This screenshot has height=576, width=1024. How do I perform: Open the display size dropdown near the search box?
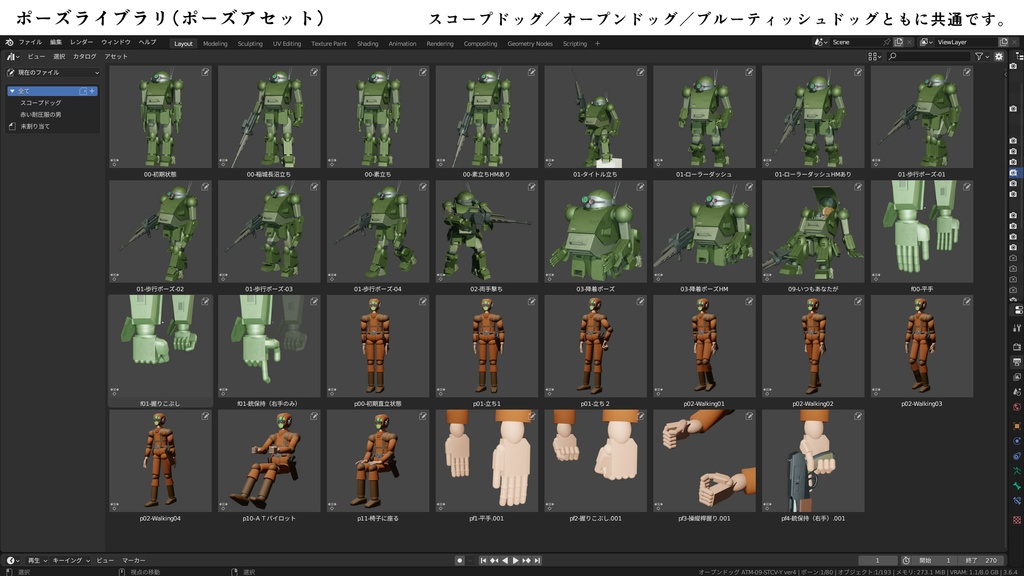tap(875, 57)
